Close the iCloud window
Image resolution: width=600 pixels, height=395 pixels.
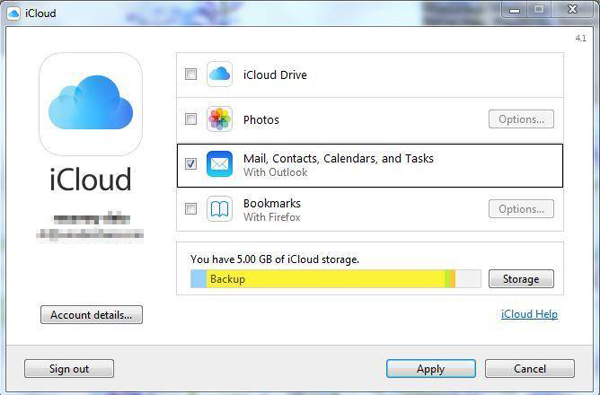tap(572, 10)
